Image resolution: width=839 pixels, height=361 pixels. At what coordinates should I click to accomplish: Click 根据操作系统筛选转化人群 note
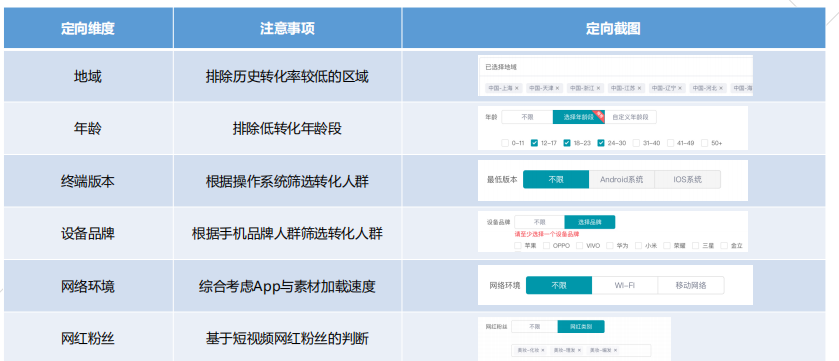tap(287, 181)
